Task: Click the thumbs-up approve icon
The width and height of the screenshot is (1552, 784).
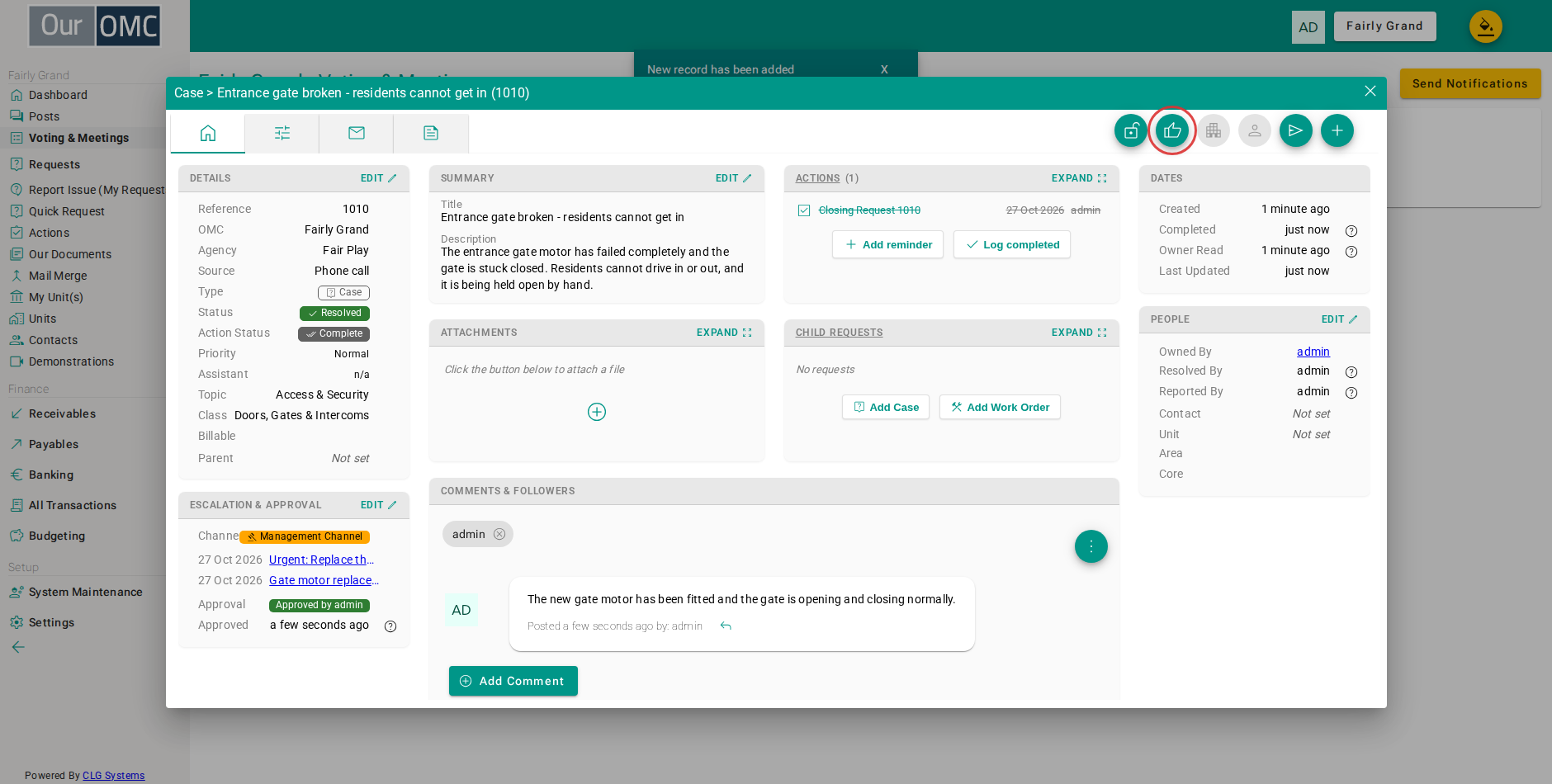Action: click(x=1171, y=130)
